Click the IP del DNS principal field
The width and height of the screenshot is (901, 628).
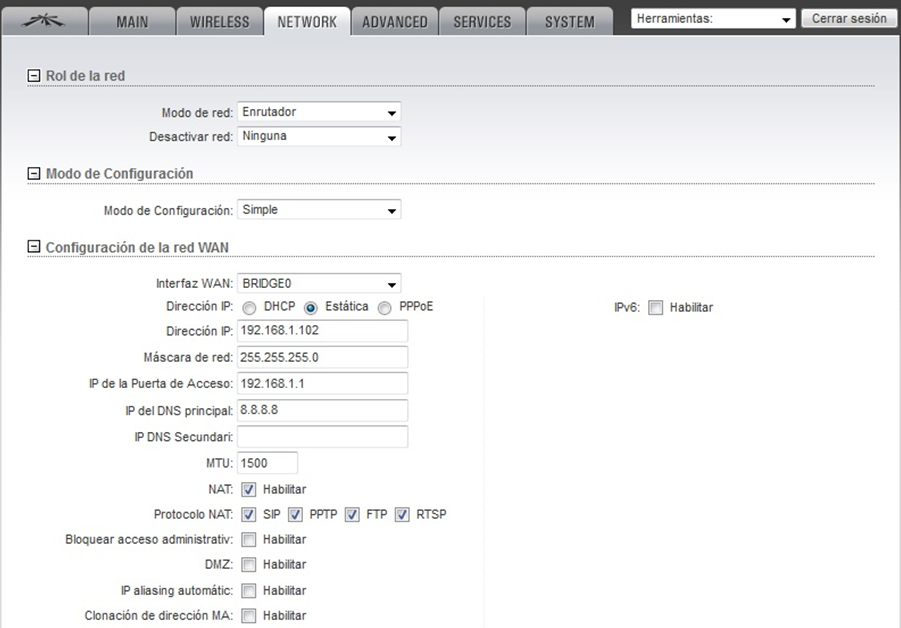322,410
